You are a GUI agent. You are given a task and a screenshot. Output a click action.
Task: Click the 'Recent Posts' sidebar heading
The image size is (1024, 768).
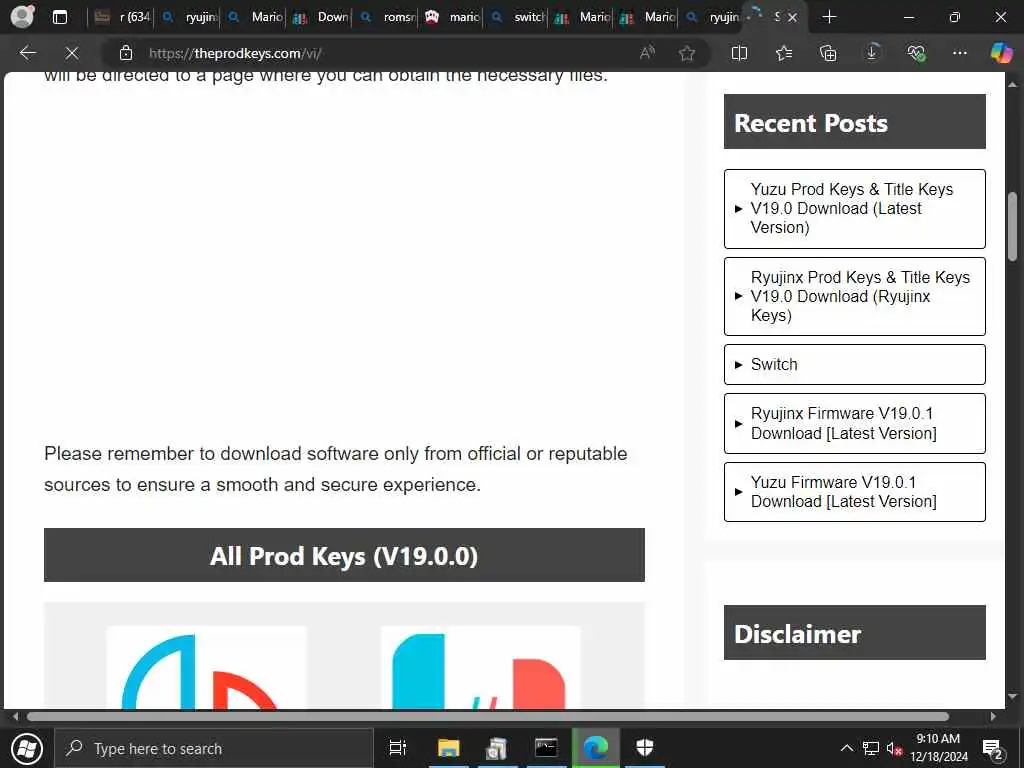click(854, 121)
